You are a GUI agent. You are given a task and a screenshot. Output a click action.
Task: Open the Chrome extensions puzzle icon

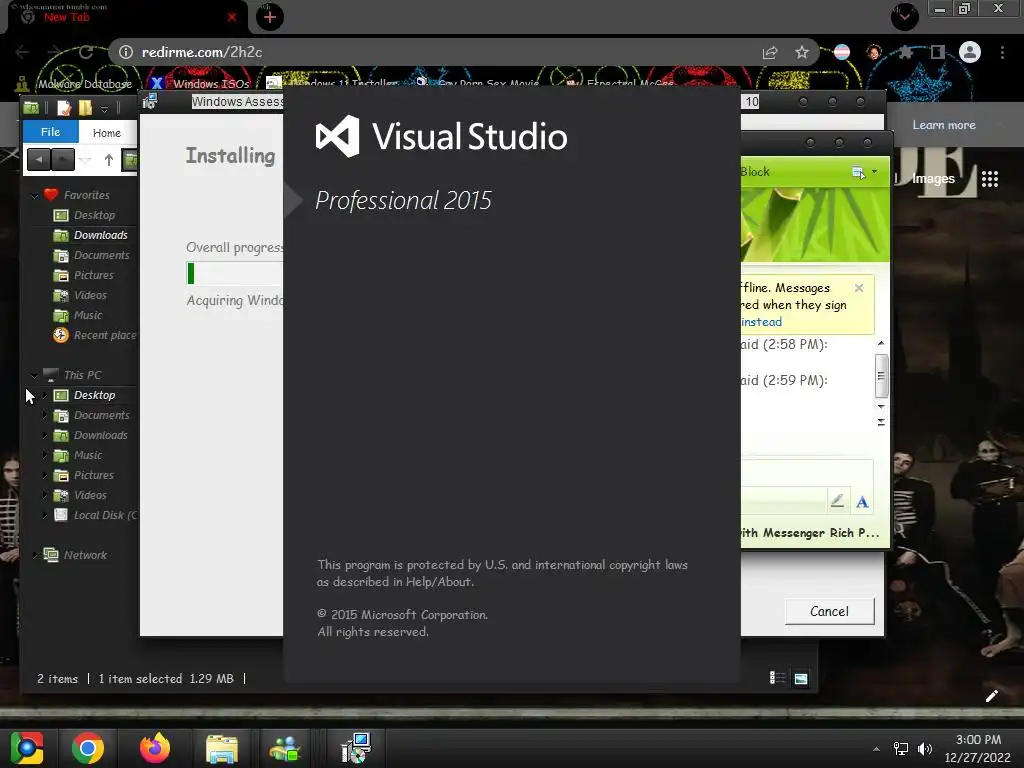[x=905, y=52]
